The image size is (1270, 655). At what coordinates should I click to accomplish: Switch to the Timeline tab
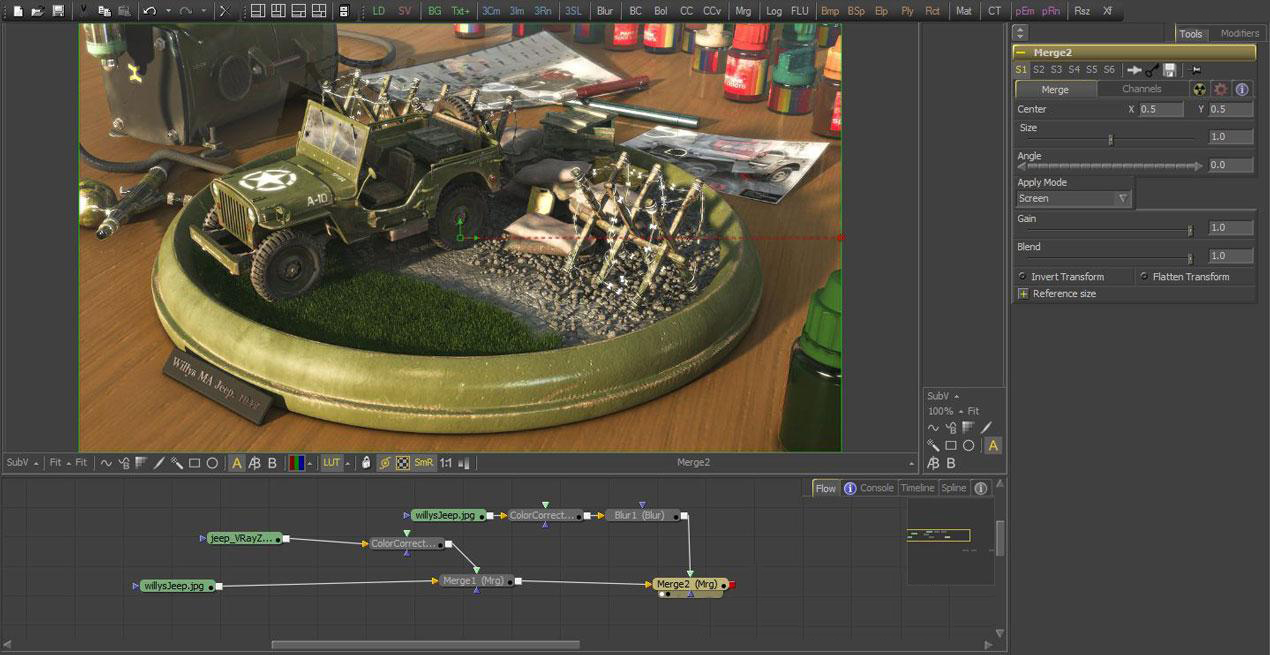point(917,488)
